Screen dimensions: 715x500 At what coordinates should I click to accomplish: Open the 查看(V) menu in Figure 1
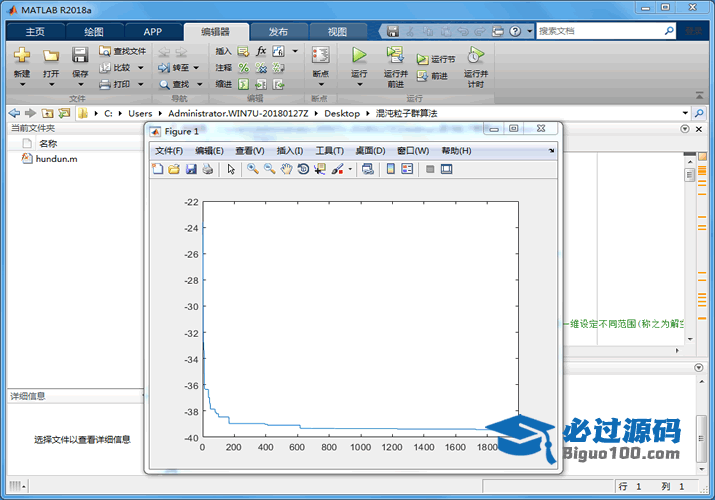point(249,151)
